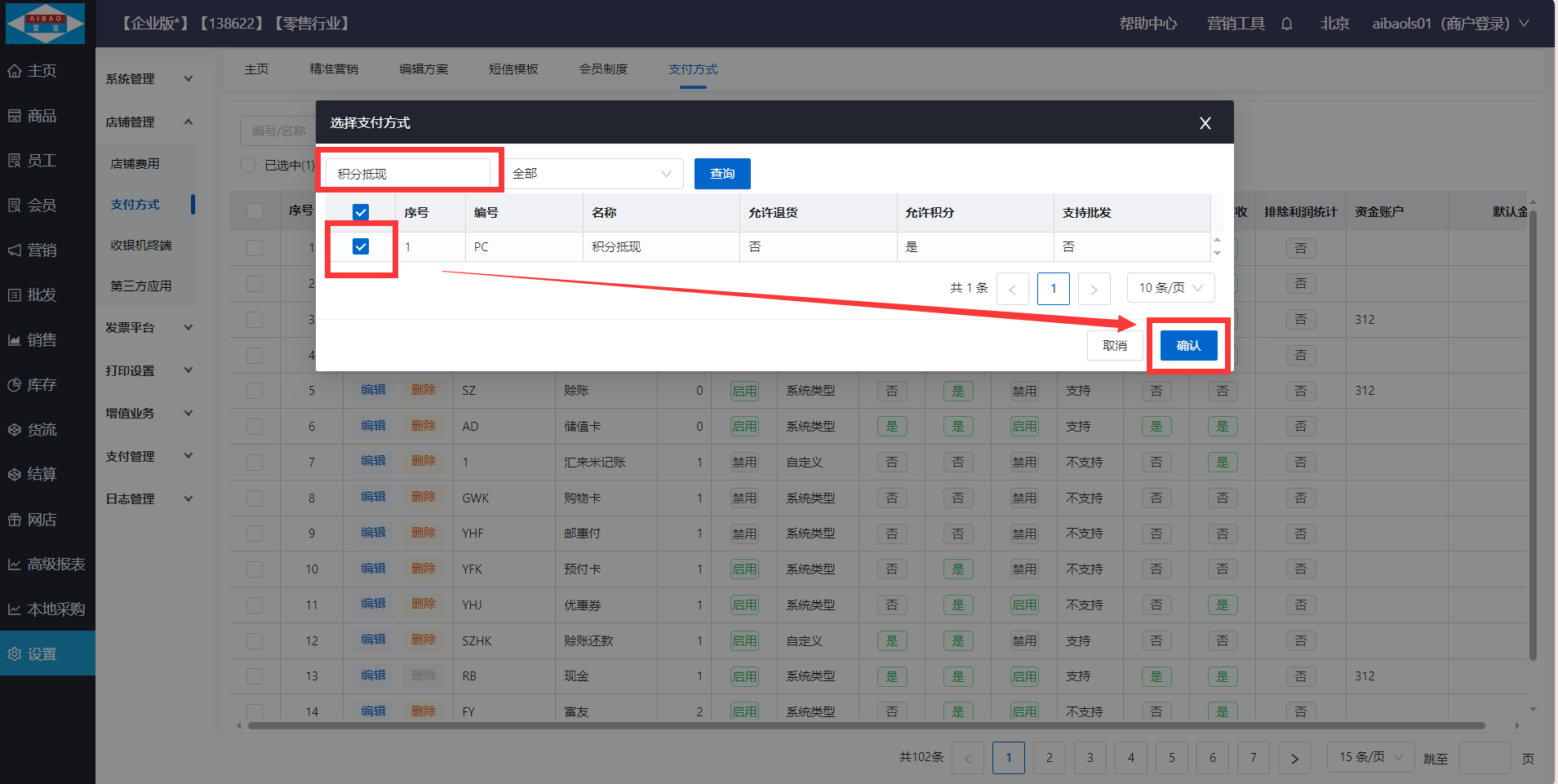Open the 网店 sidebar icon
This screenshot has height=784, width=1558.
[15, 520]
